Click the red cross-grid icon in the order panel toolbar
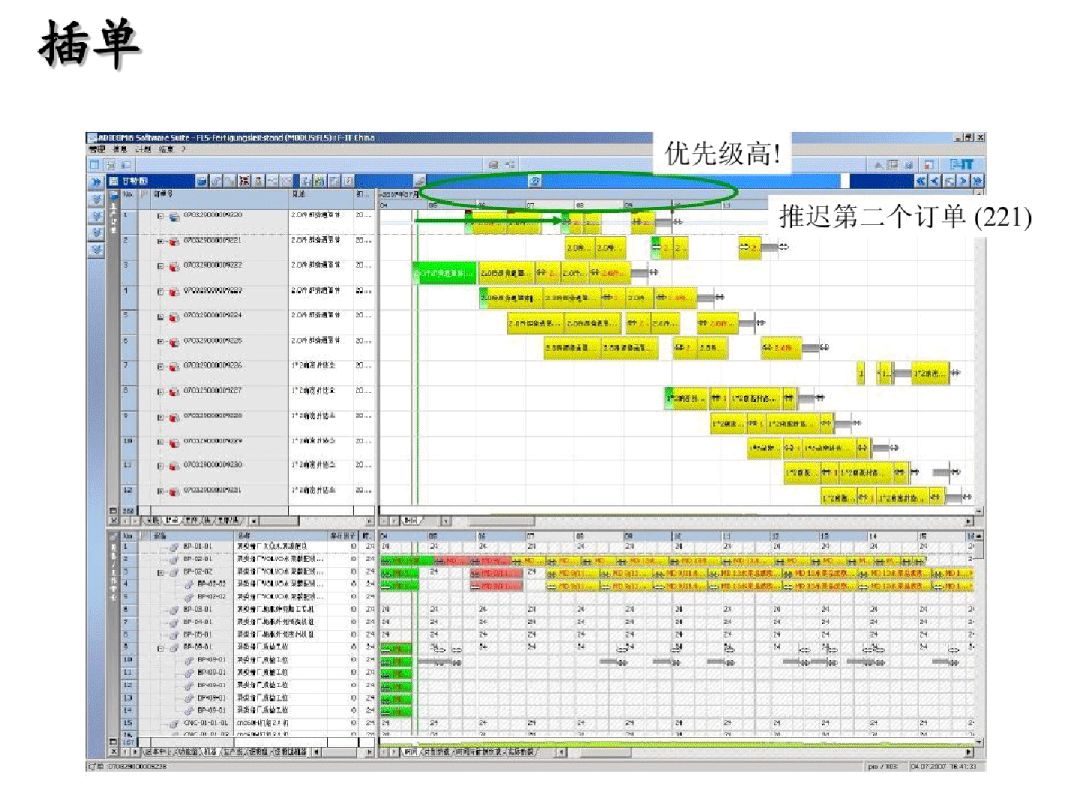 coord(244,181)
